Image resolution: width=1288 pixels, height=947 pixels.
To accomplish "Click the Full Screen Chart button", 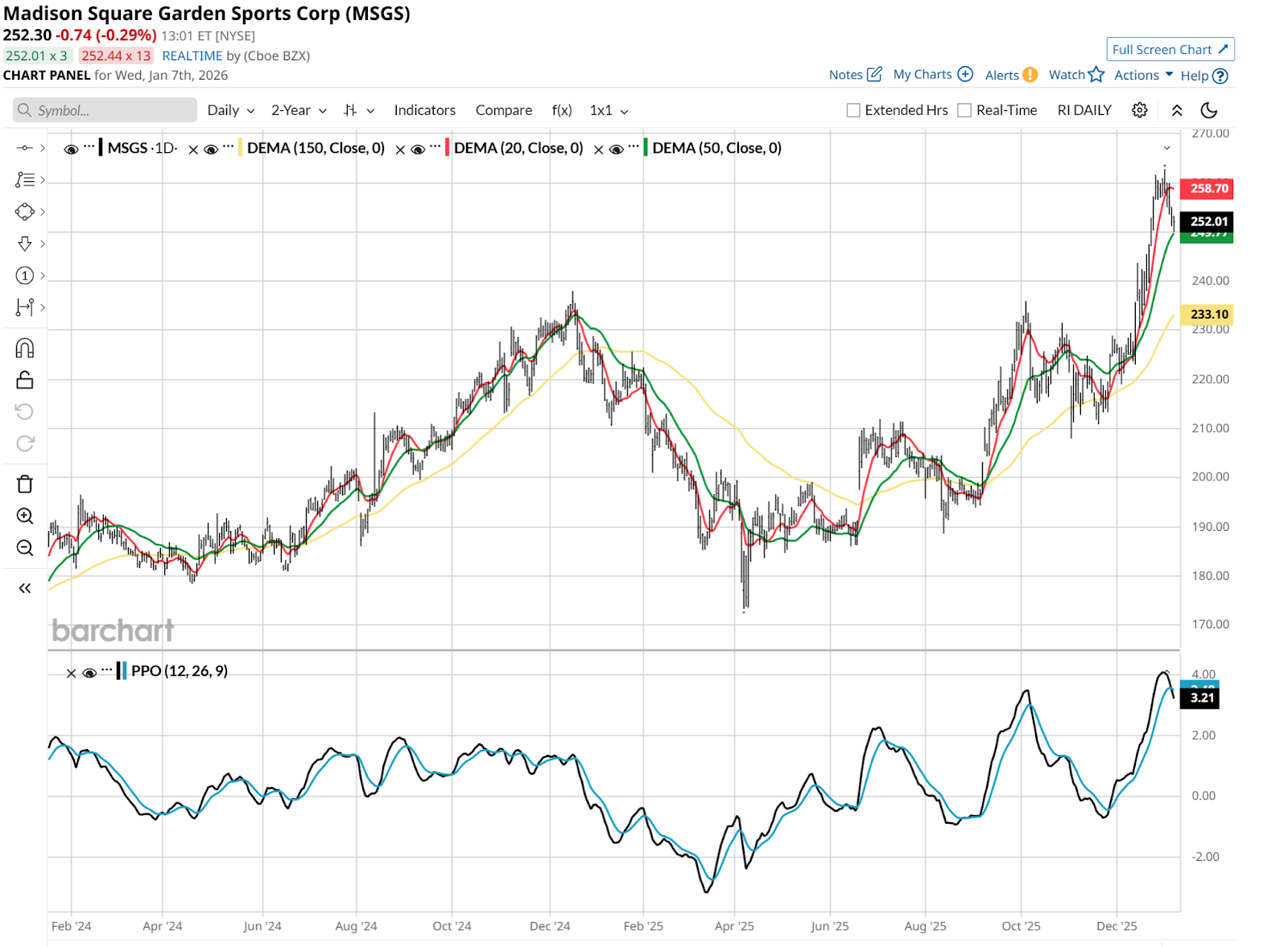I will pos(1170,50).
